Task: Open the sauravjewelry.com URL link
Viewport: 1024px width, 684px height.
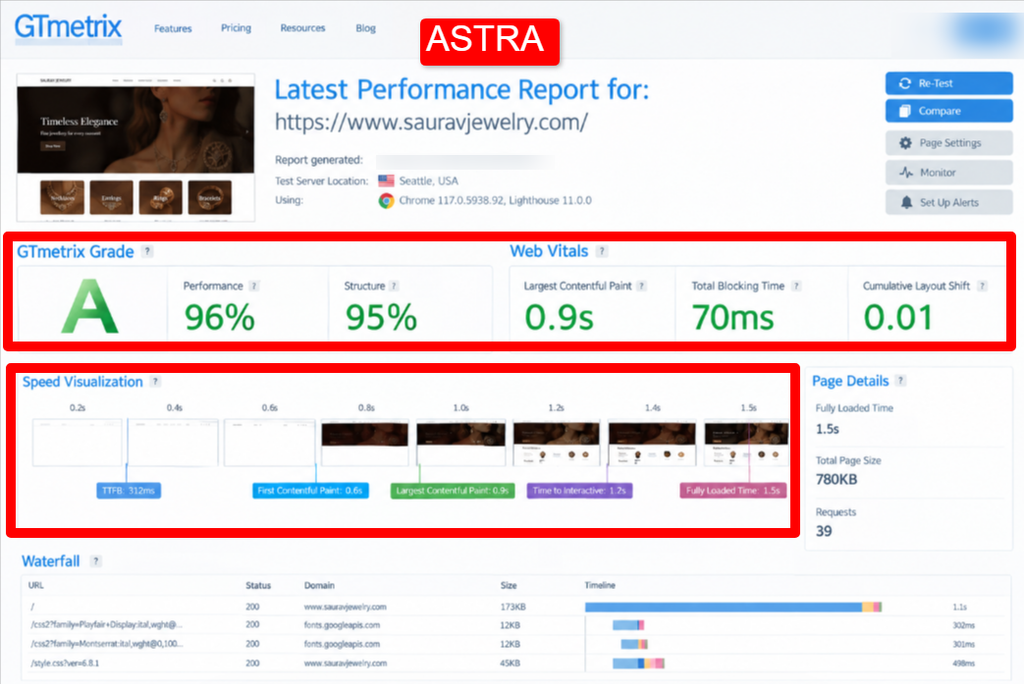Action: click(x=431, y=122)
